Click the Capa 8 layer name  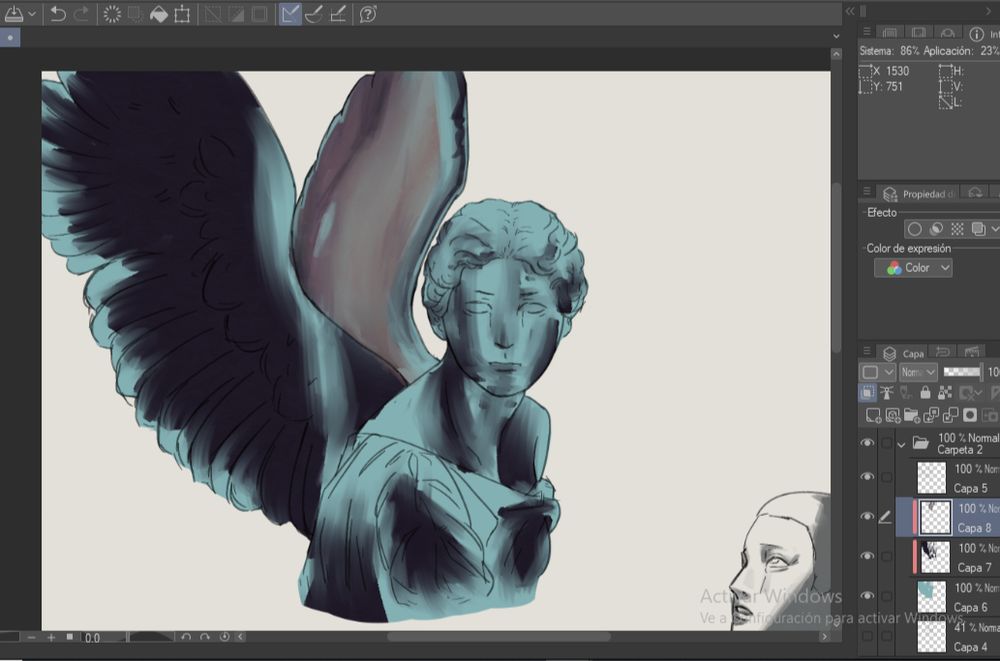(x=974, y=528)
